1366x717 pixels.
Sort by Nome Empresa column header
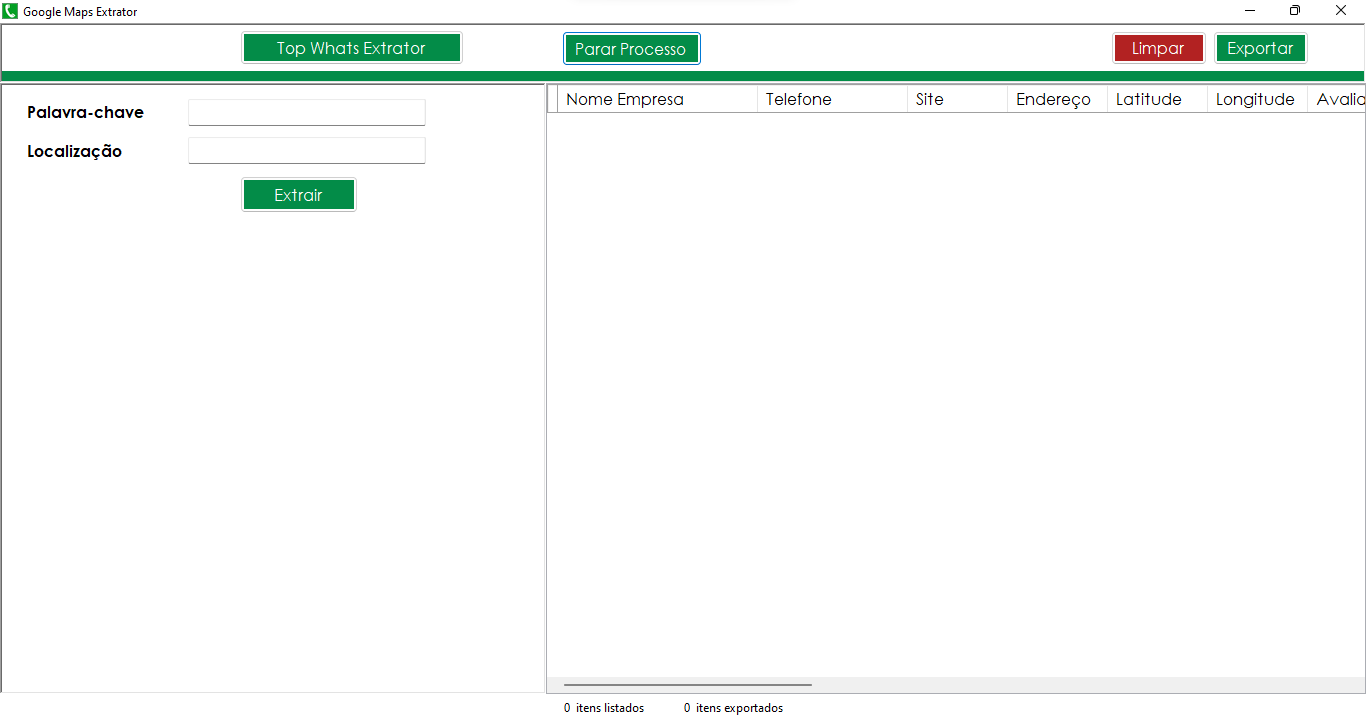pyautogui.click(x=657, y=99)
